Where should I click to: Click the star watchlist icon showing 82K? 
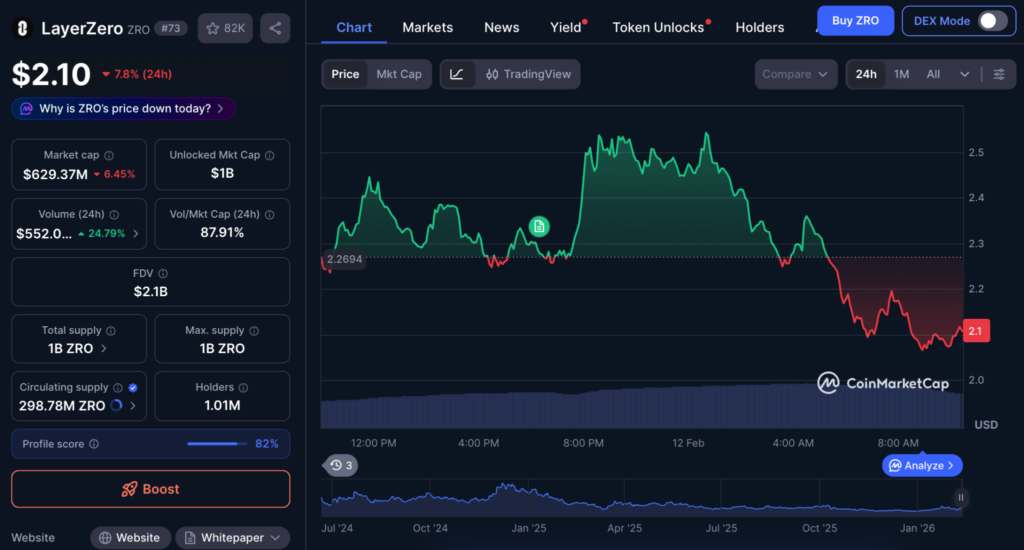click(x=225, y=28)
